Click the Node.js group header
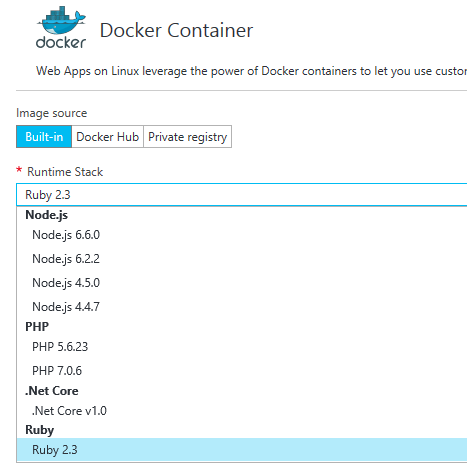Screen dimensions: 467x469 click(x=47, y=215)
